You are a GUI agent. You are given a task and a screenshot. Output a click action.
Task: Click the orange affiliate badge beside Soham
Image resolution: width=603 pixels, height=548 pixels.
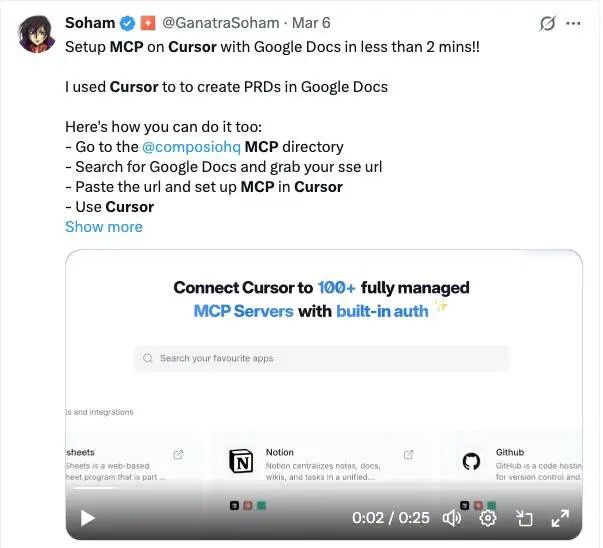pyautogui.click(x=147, y=23)
